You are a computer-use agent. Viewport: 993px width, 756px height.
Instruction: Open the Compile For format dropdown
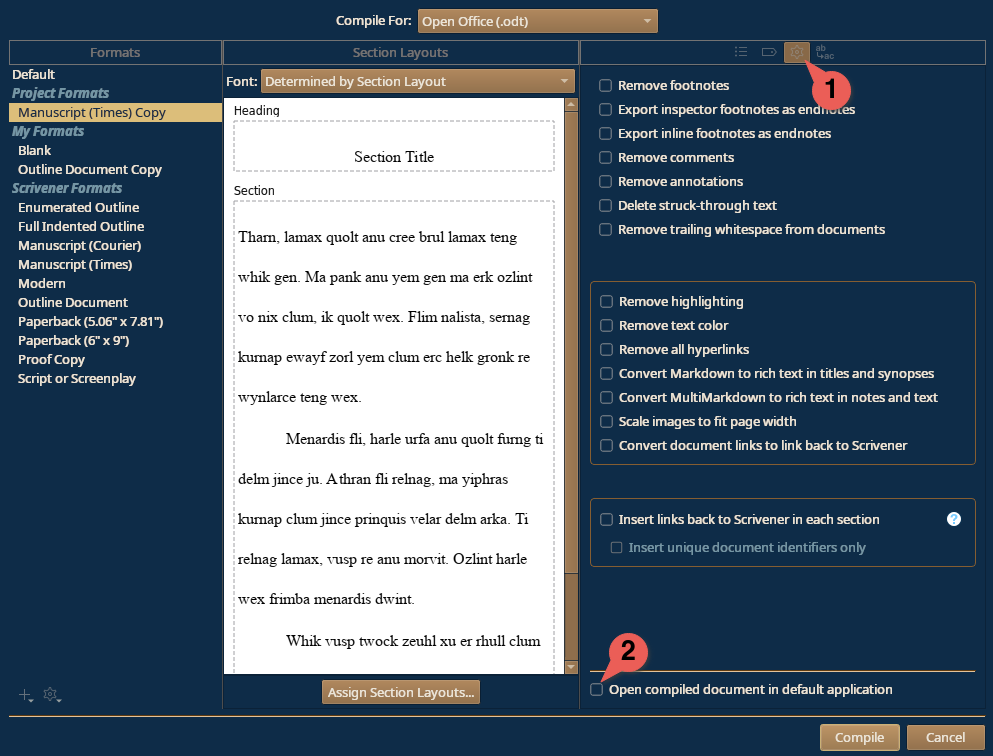click(x=538, y=21)
